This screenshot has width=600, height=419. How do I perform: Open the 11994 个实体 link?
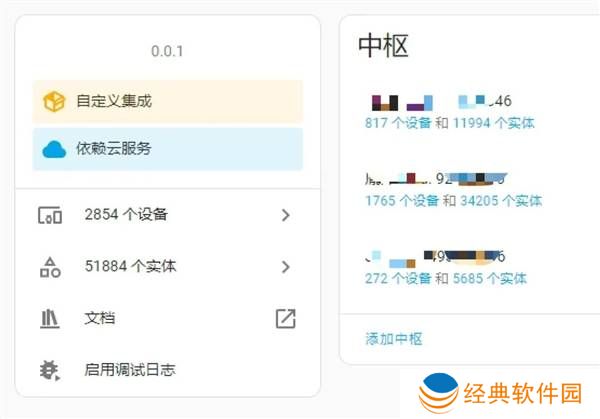tap(493, 123)
